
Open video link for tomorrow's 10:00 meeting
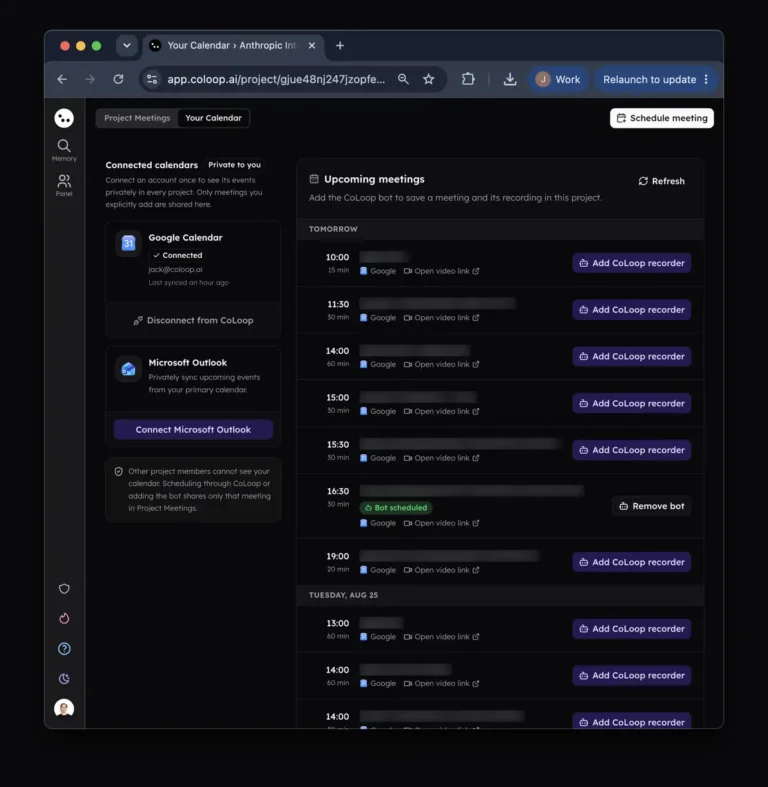(x=442, y=271)
